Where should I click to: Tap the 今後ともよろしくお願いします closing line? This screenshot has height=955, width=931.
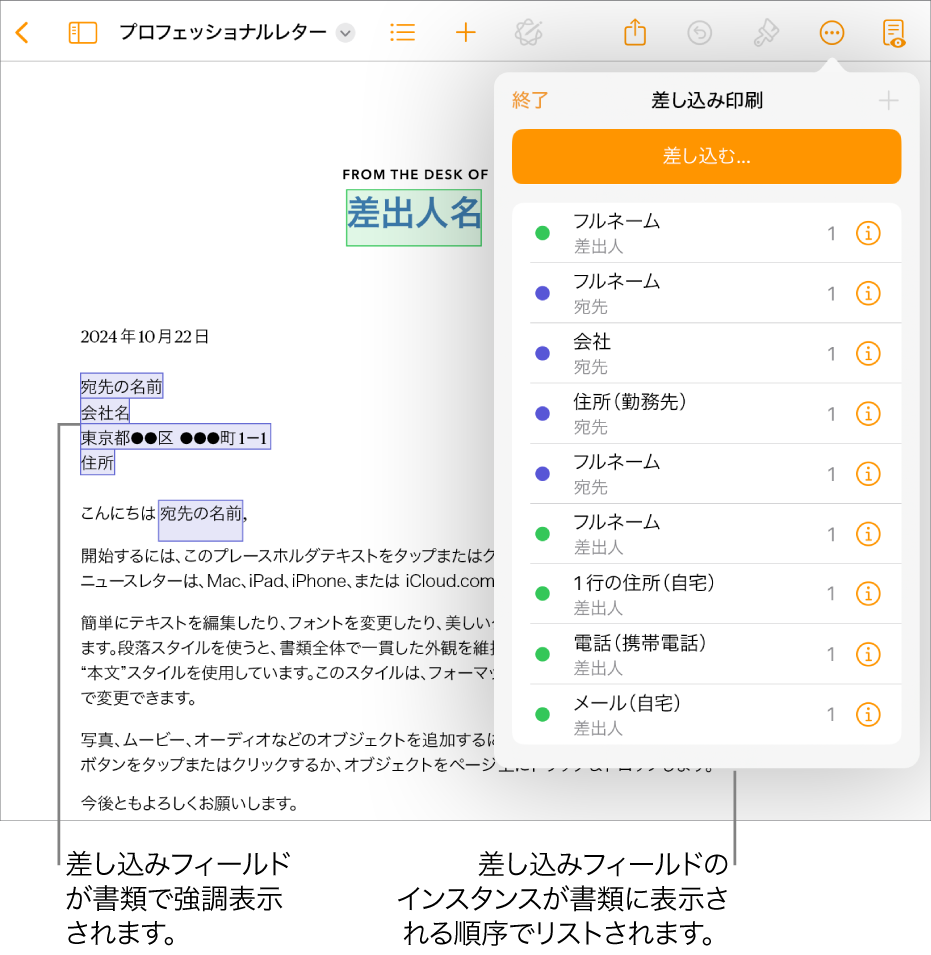(189, 803)
